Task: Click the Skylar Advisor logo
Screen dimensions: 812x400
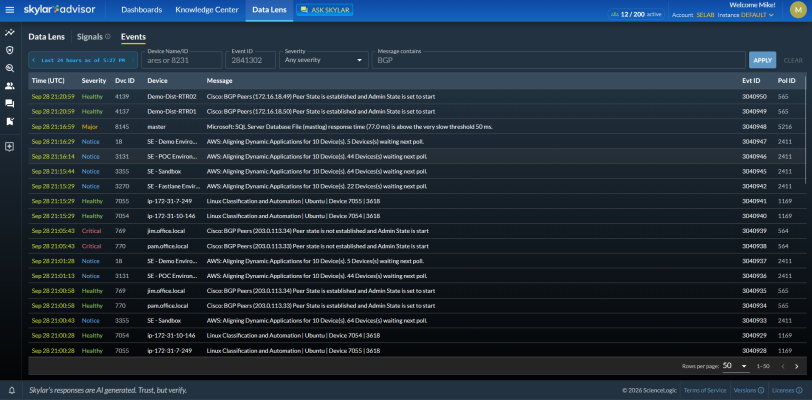Action: coord(60,10)
